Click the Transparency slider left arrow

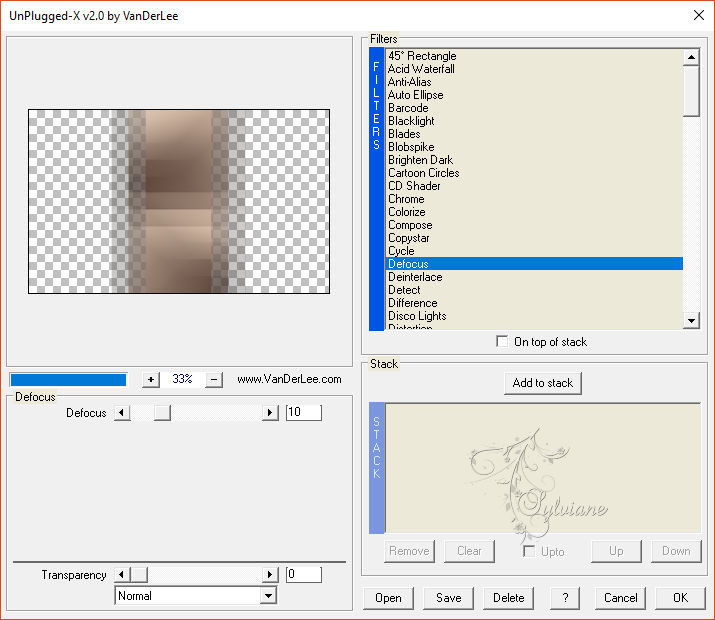122,574
